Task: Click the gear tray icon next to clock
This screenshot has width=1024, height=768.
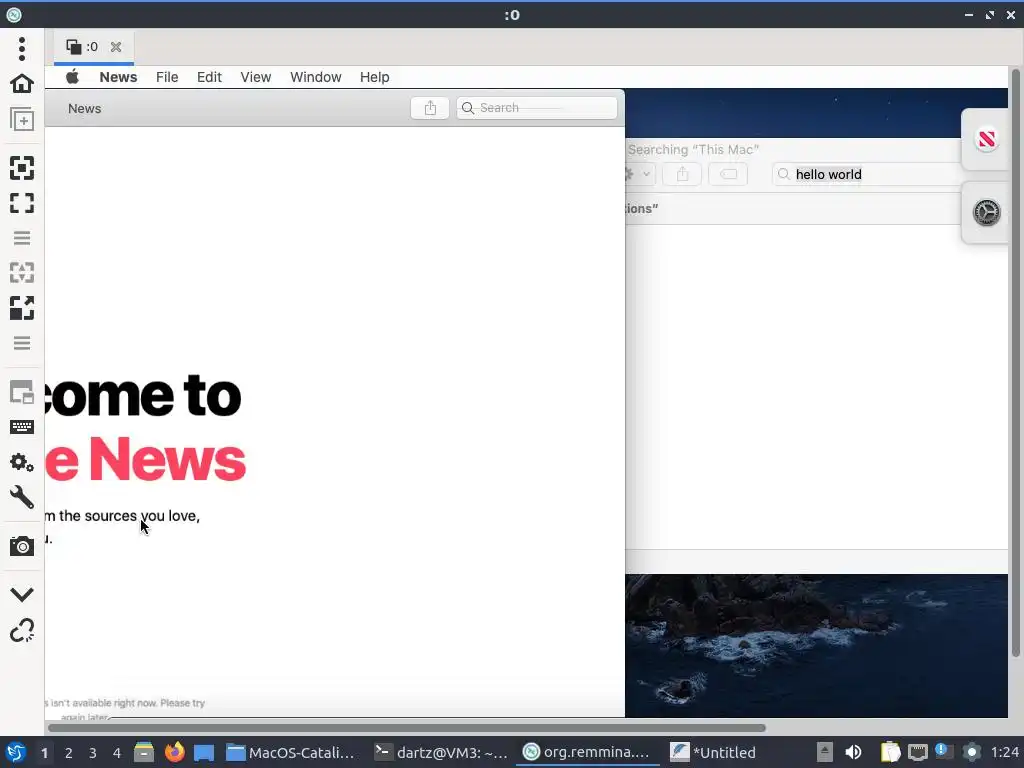Action: (971, 752)
